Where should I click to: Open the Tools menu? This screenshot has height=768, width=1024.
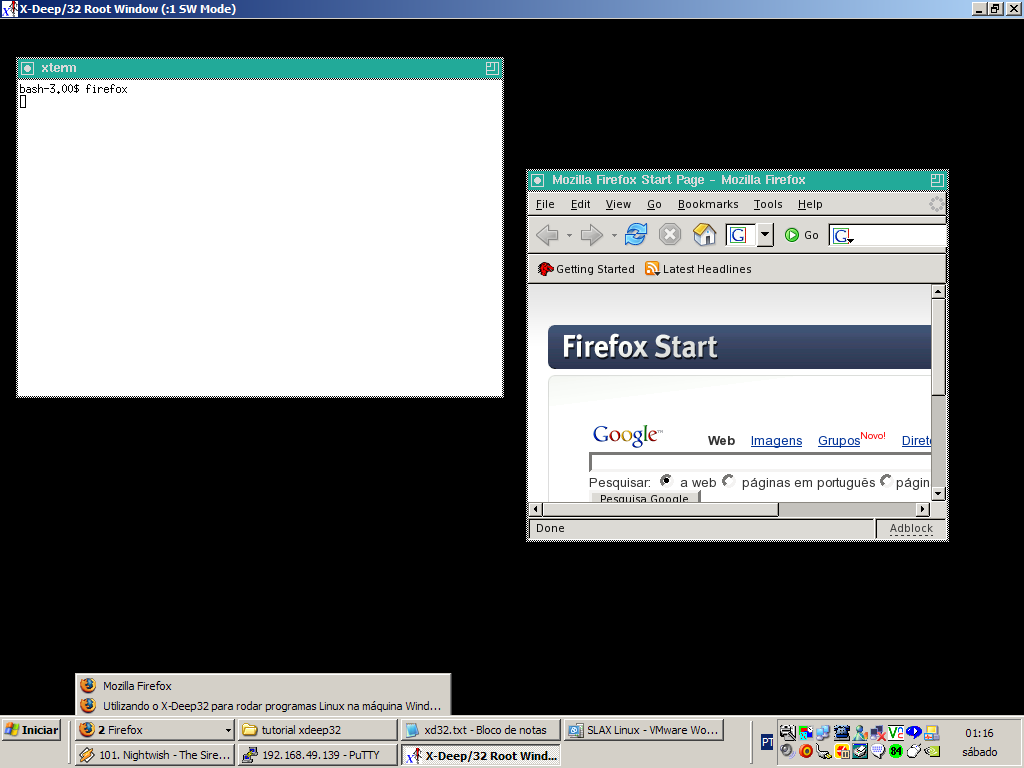(x=767, y=204)
